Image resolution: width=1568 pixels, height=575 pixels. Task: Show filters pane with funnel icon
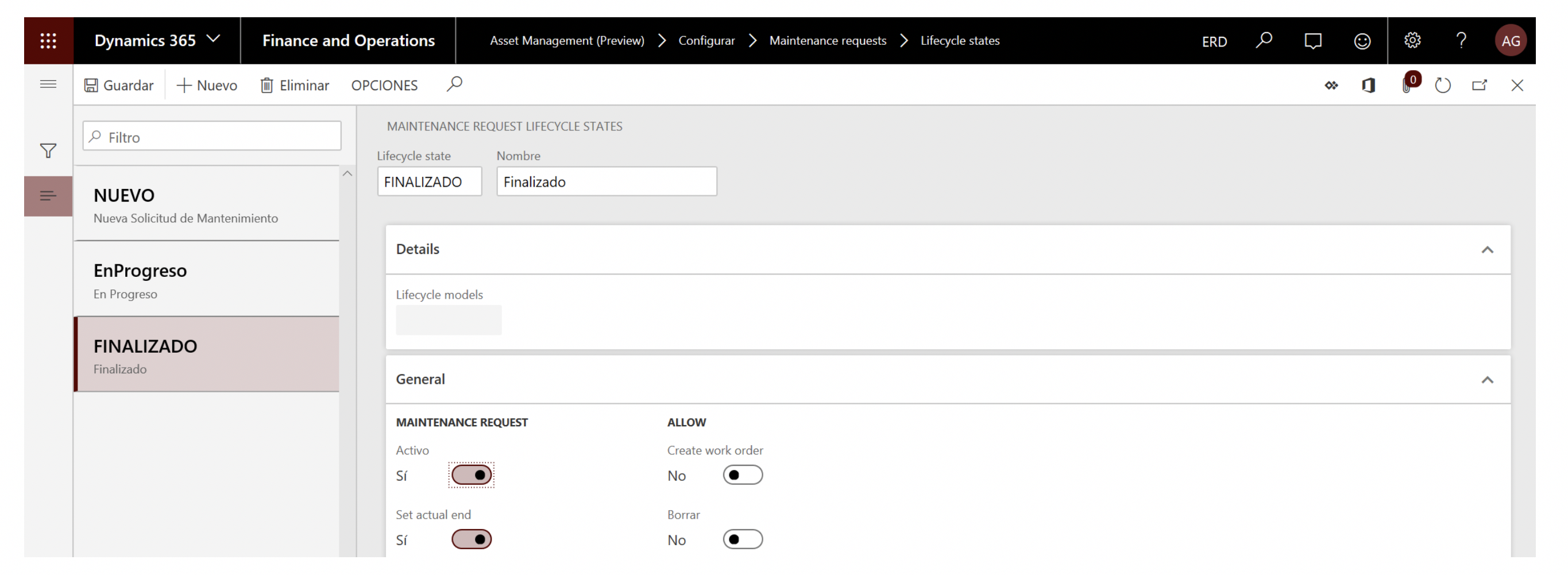(48, 151)
